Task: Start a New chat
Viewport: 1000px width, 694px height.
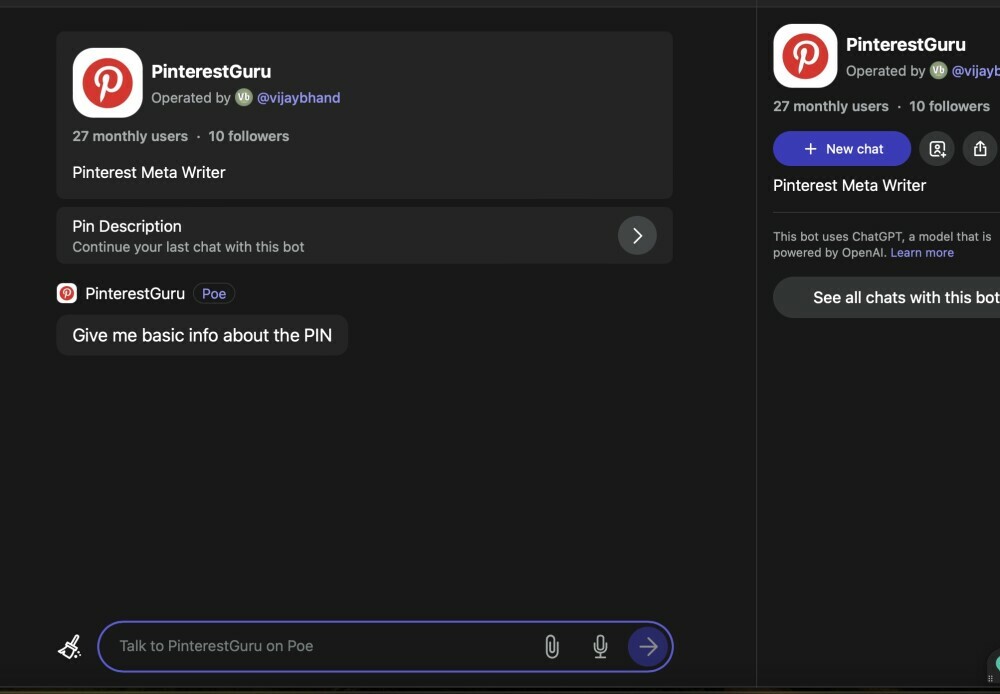Action: point(842,149)
